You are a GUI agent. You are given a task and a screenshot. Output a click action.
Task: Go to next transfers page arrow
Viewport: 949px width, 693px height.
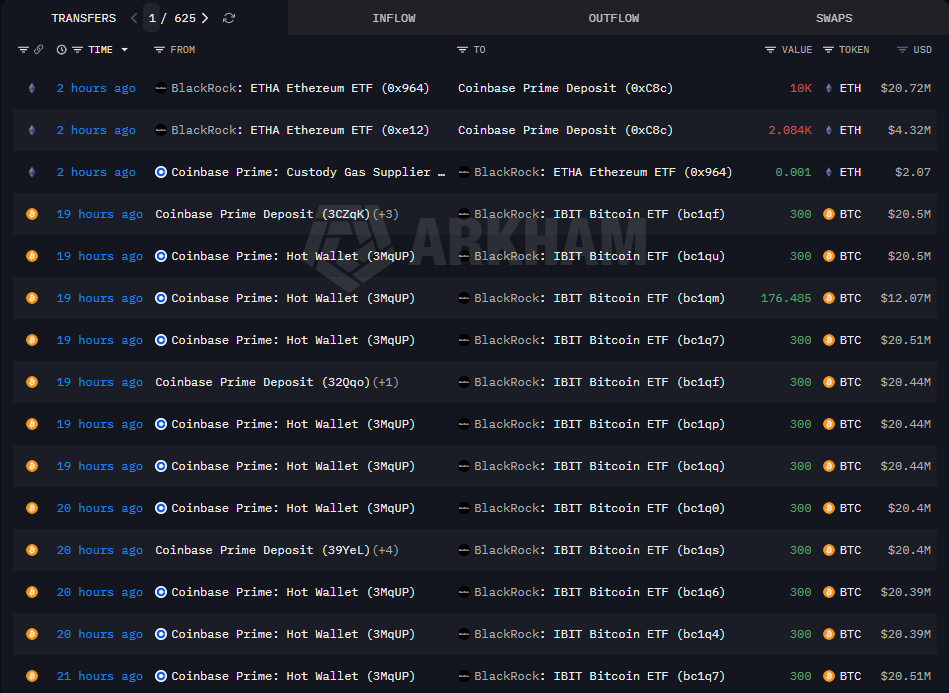[x=205, y=18]
